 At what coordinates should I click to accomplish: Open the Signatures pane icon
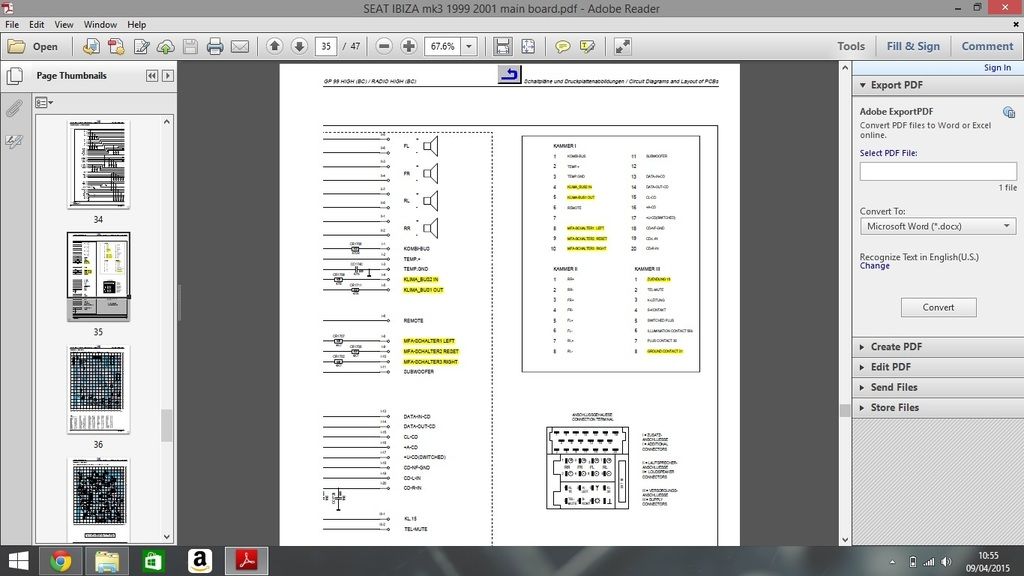[14, 140]
